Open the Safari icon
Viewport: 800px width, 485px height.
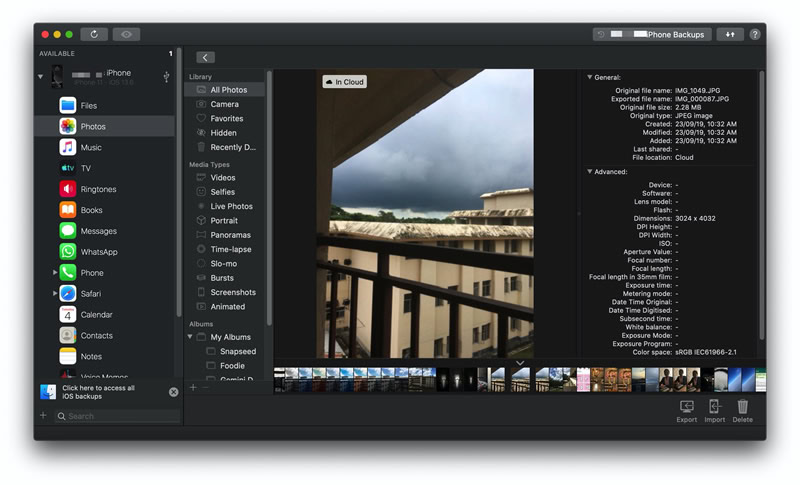click(67, 294)
